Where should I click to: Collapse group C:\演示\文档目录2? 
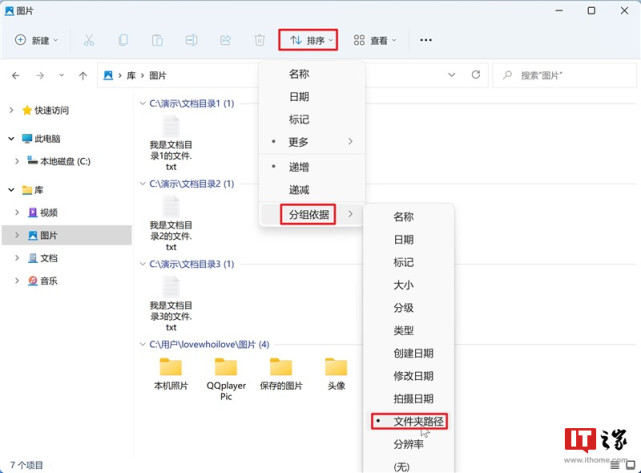pyautogui.click(x=142, y=184)
